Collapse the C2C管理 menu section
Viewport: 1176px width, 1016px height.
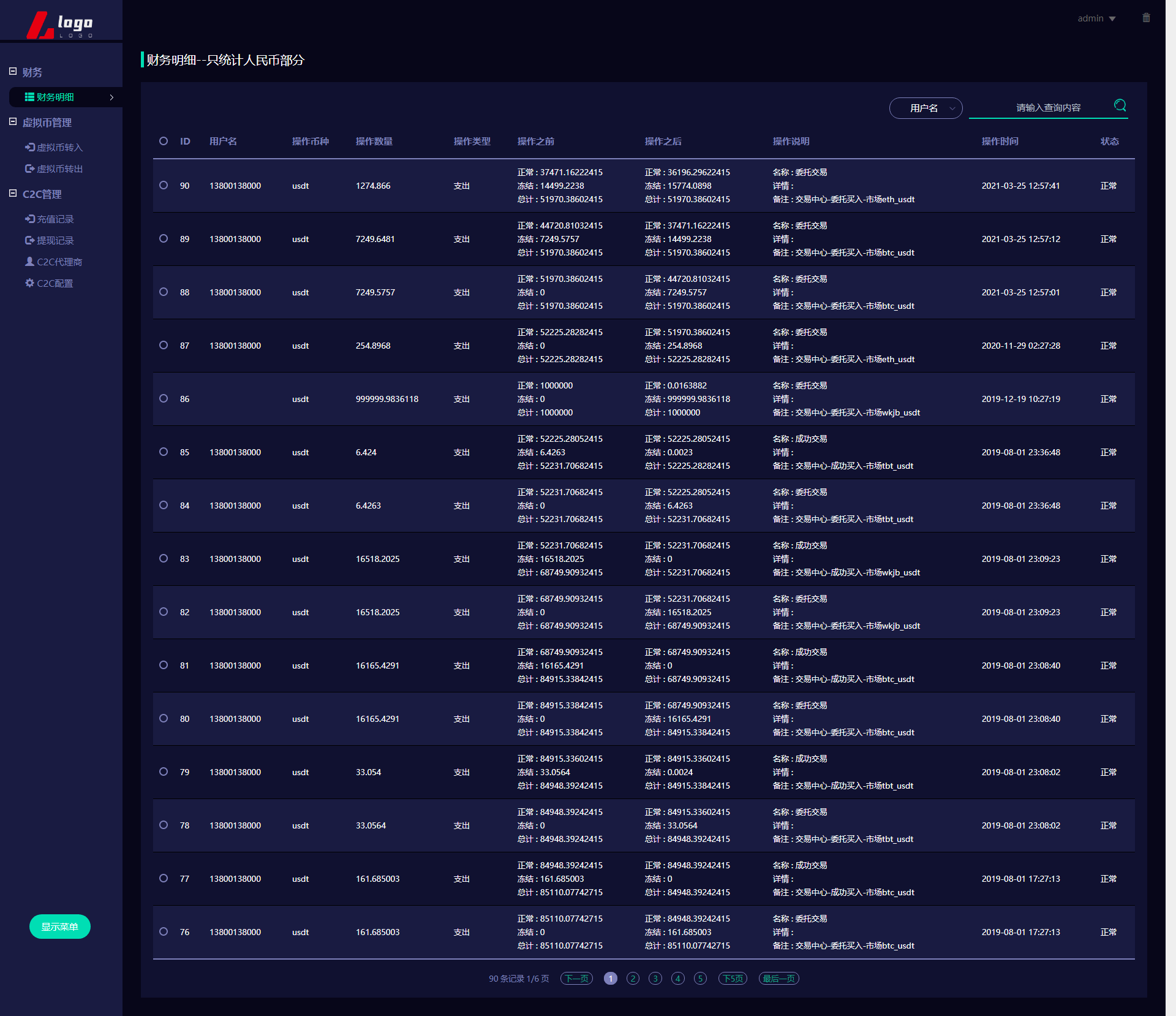point(13,194)
